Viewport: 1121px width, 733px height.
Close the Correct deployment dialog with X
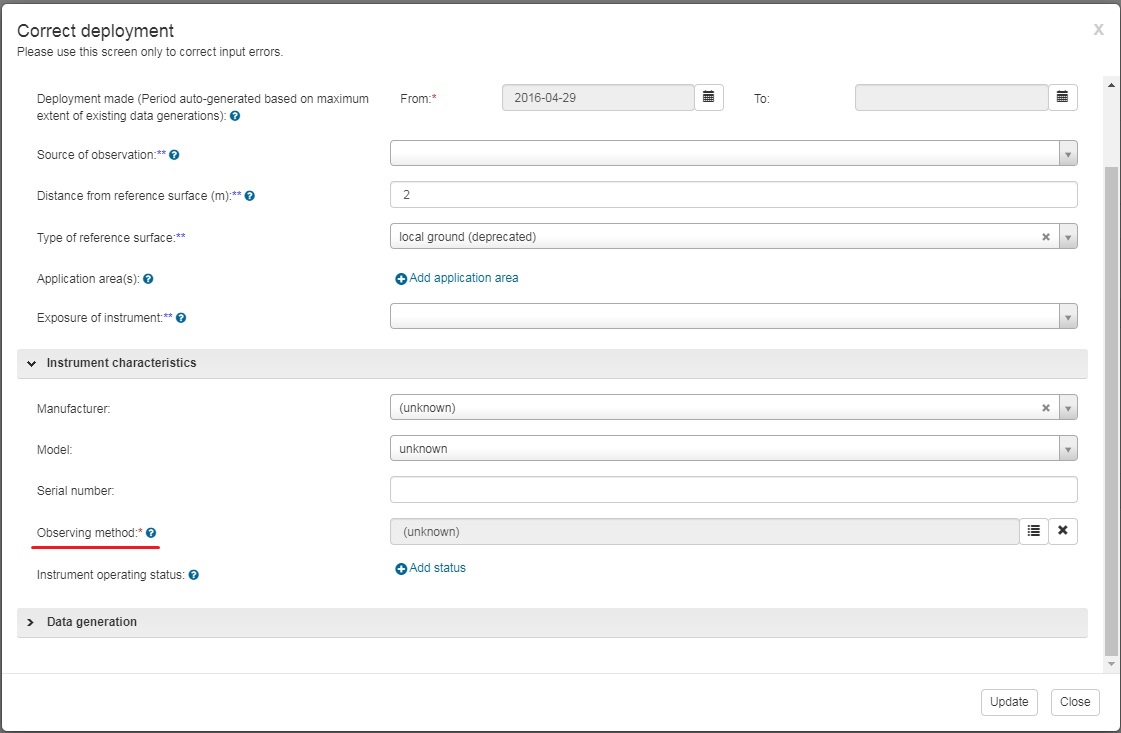coord(1098,29)
